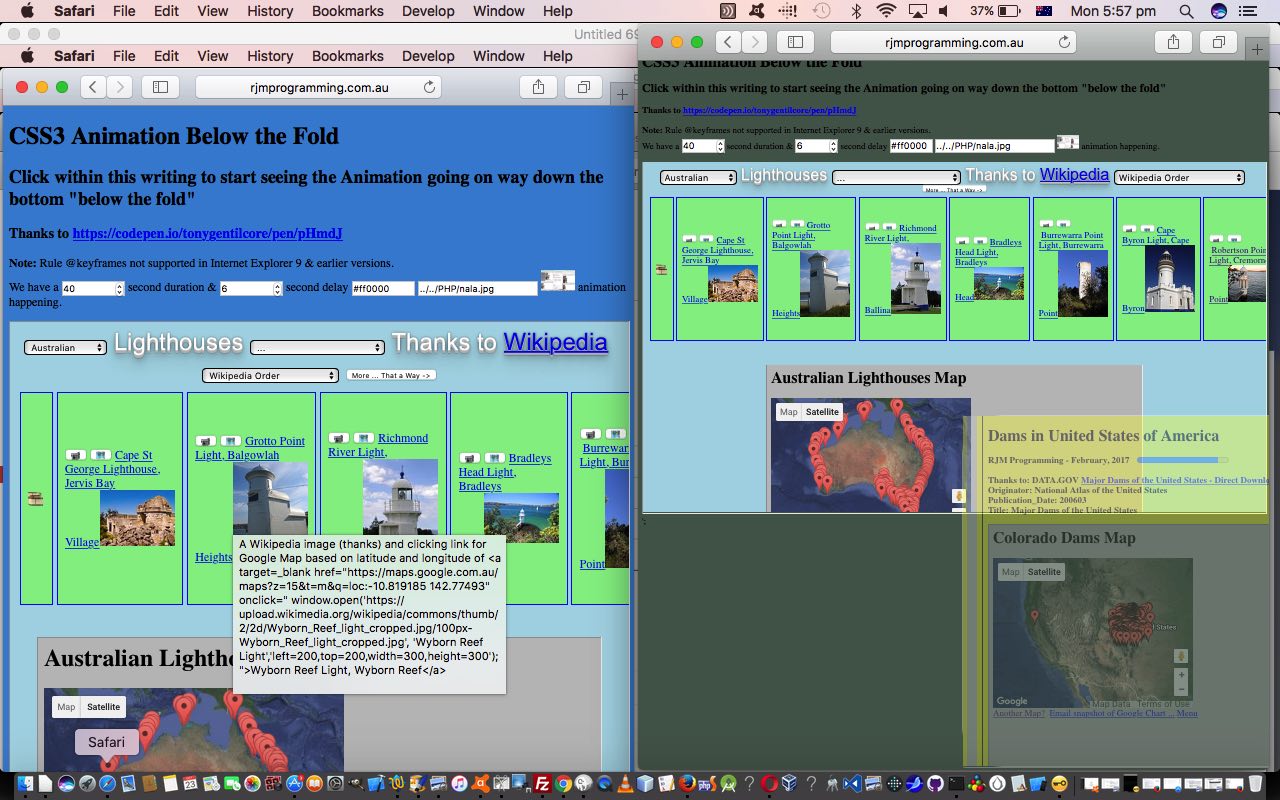This screenshot has width=1280, height=800.
Task: Open the '...' lighthouse dropdown in the left window
Action: [x=317, y=348]
